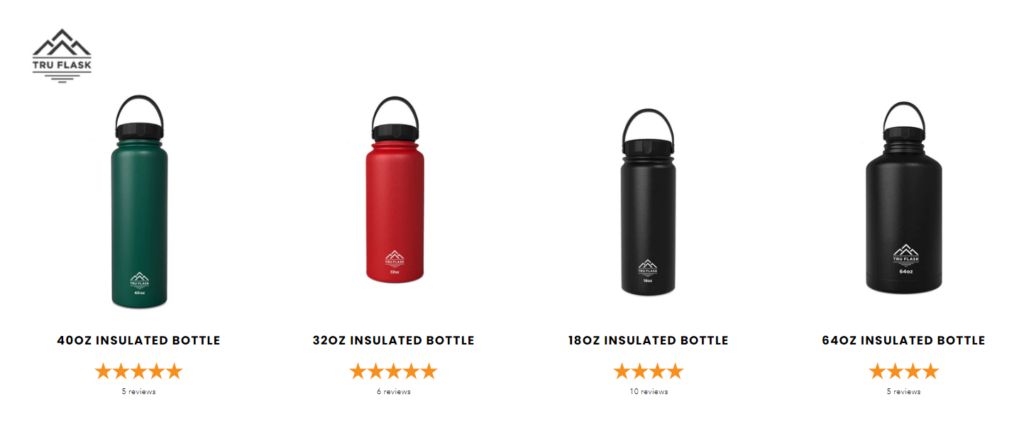Screen dimensions: 1024x426
Task: Open the green 40oz bottle image
Action: click(139, 201)
